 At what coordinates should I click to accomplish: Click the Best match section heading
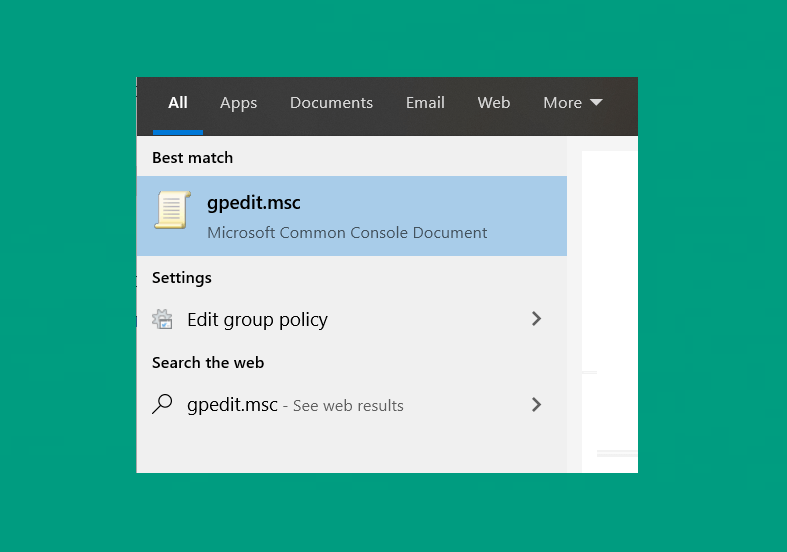point(192,158)
